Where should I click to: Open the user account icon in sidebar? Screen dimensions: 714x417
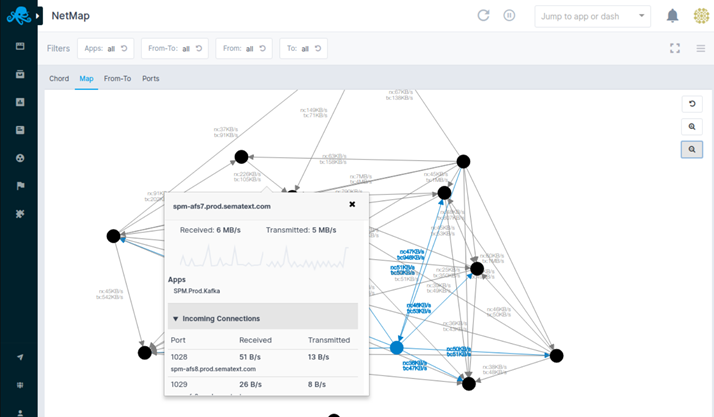20,413
